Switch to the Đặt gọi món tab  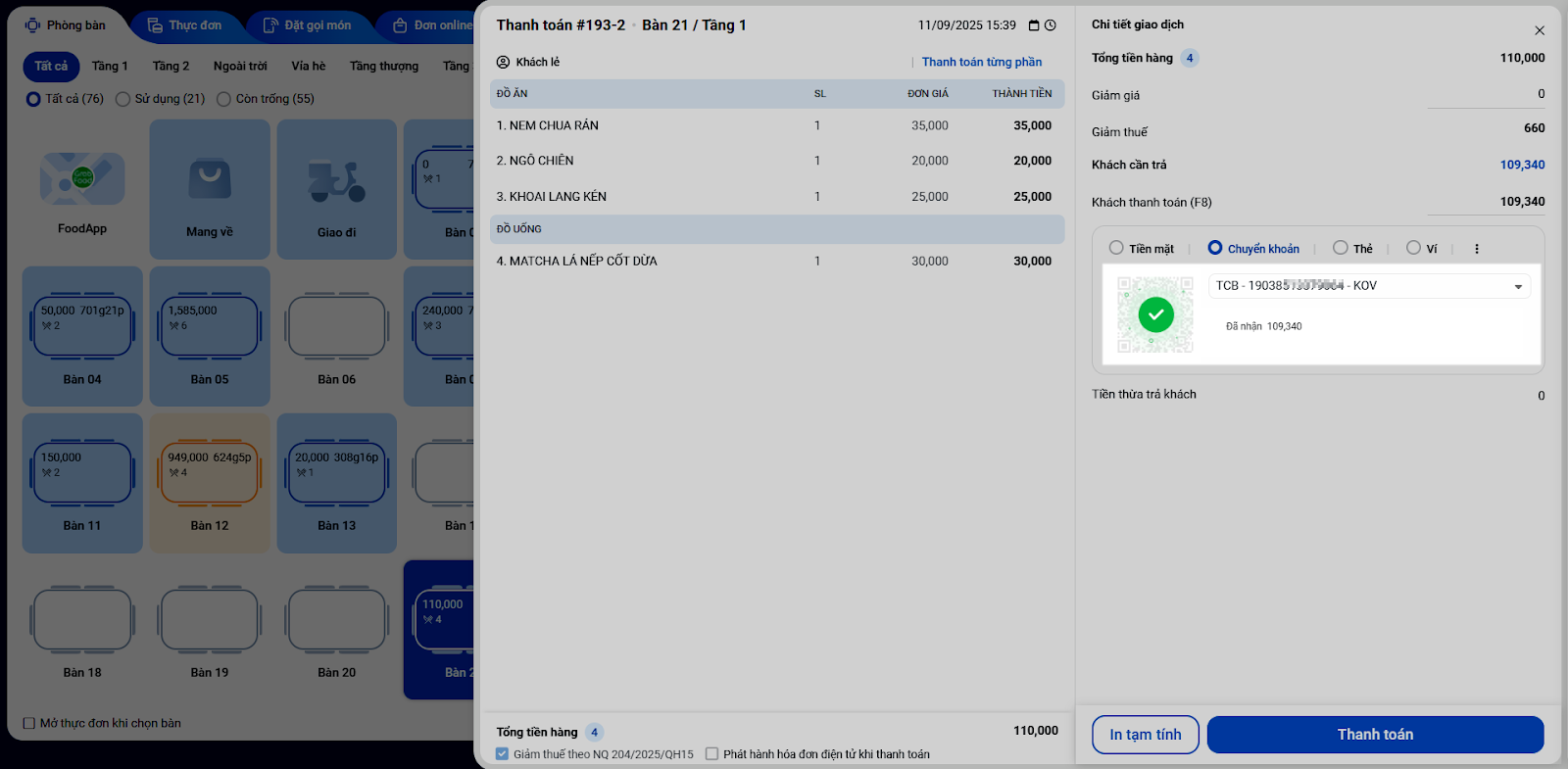308,25
